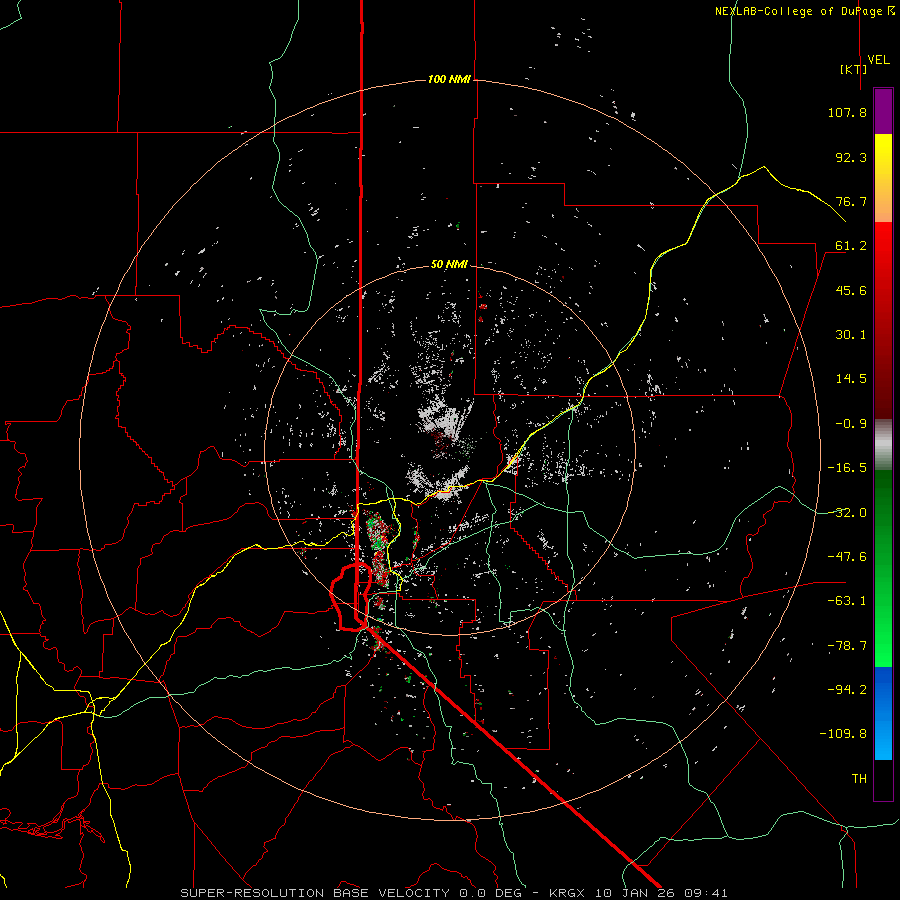Click the -32.0 legend value

click(847, 513)
